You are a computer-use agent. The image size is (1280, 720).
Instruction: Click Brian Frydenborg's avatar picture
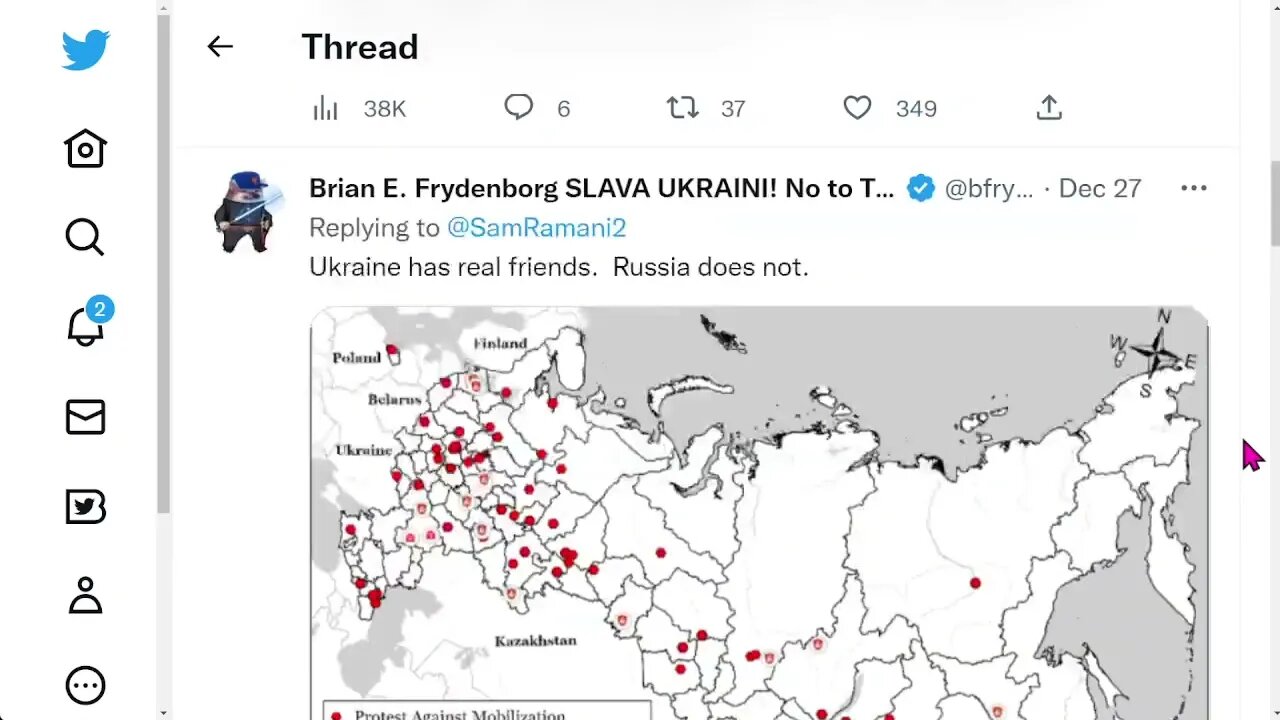(245, 211)
